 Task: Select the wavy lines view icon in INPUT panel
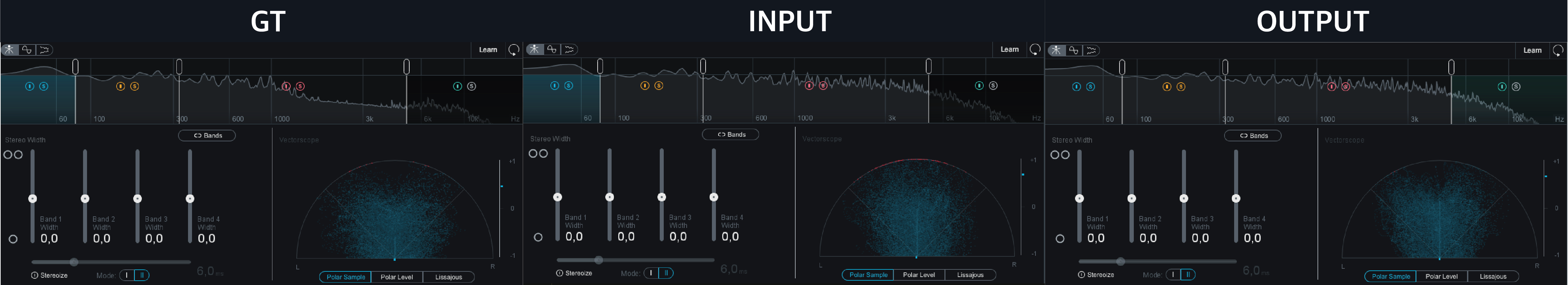(569, 49)
